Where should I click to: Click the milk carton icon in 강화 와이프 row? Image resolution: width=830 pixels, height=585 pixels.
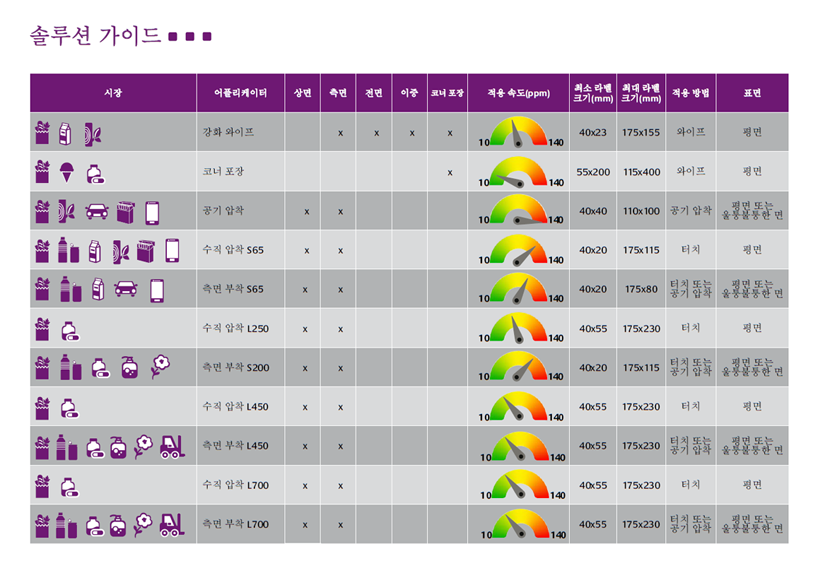[65, 133]
